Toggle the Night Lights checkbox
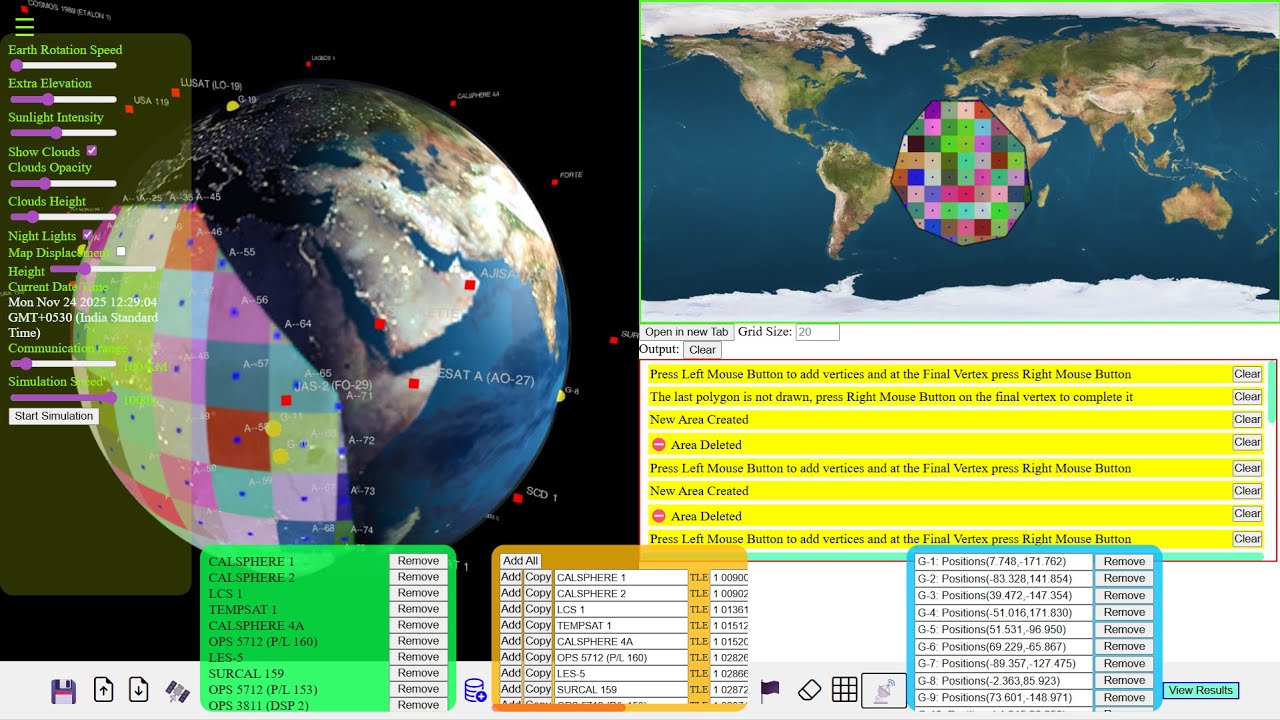Screen dimensions: 1280x720 [87, 235]
